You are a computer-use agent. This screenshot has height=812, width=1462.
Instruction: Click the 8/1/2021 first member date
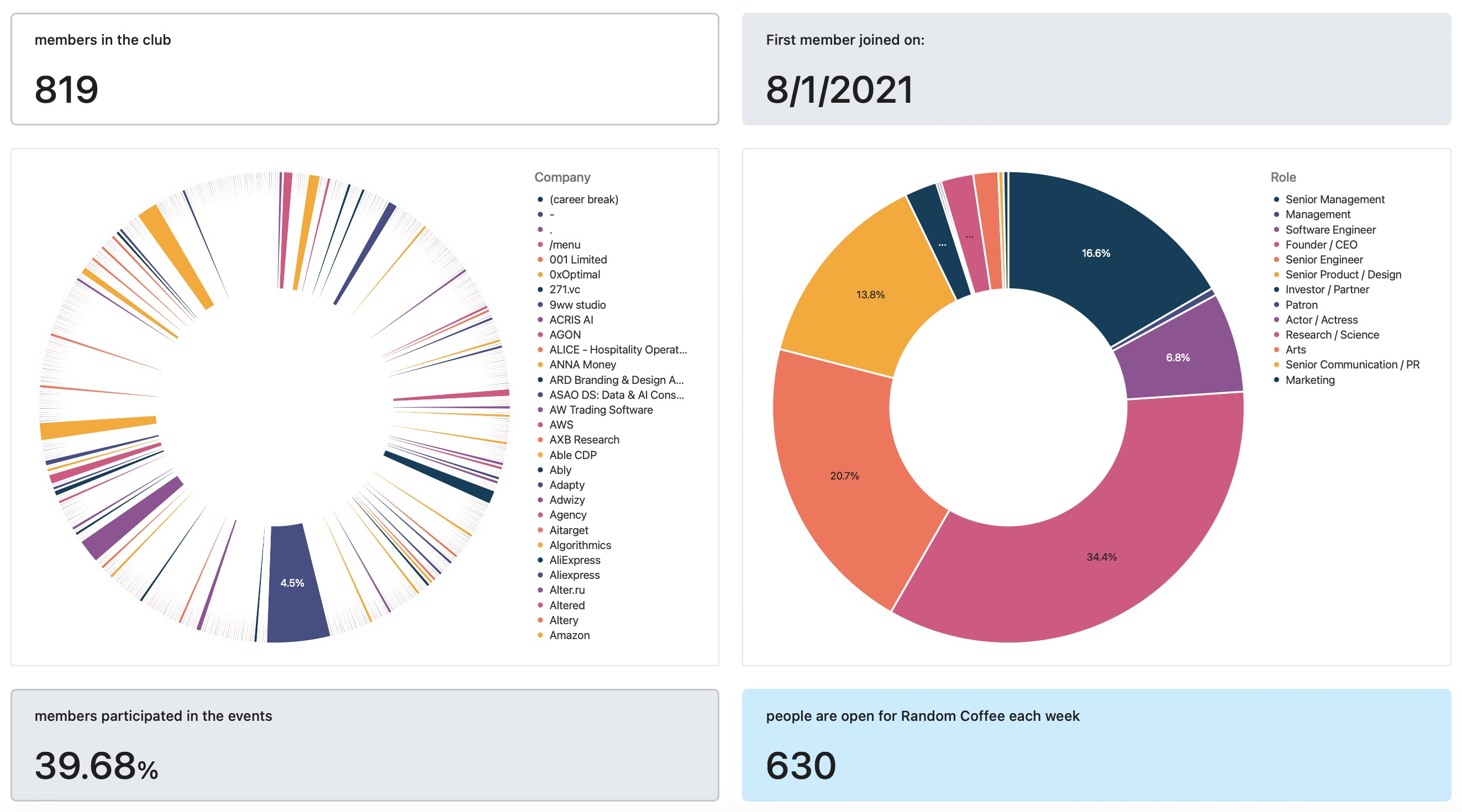point(839,89)
